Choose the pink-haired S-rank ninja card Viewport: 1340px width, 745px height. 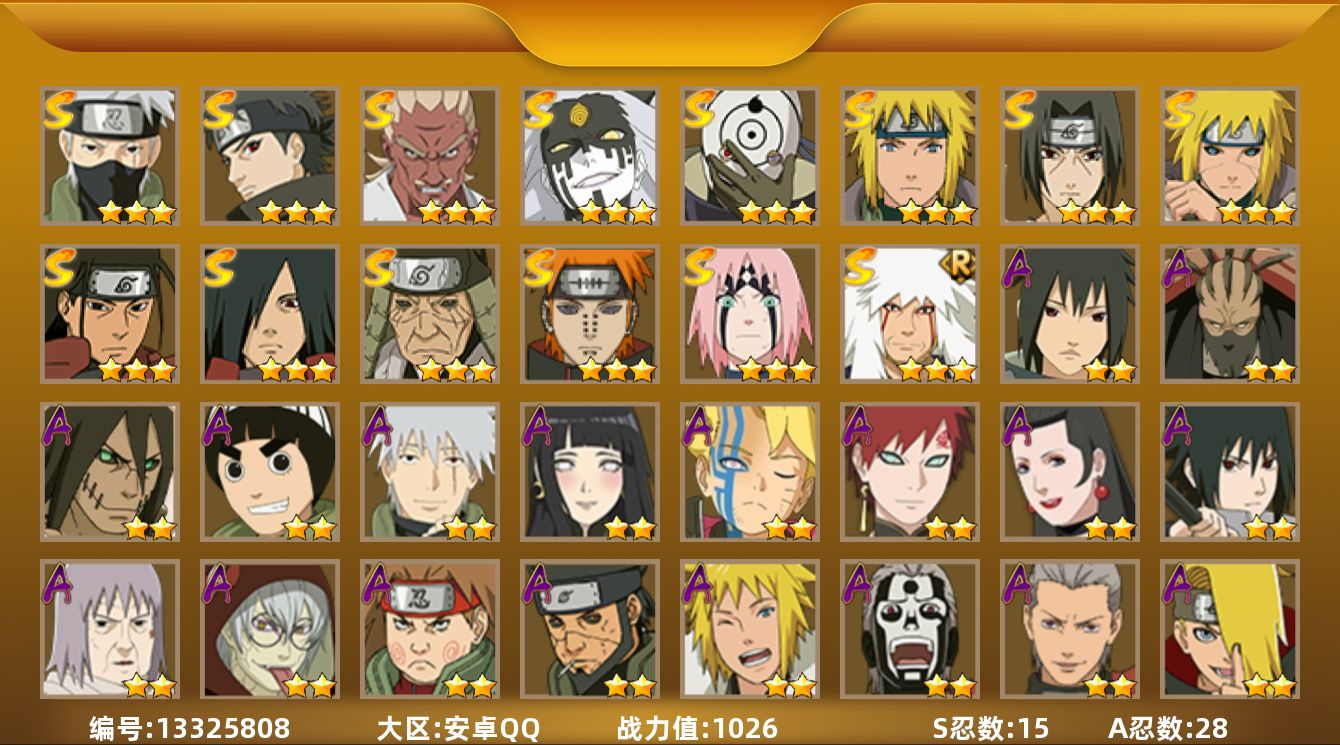click(x=749, y=313)
